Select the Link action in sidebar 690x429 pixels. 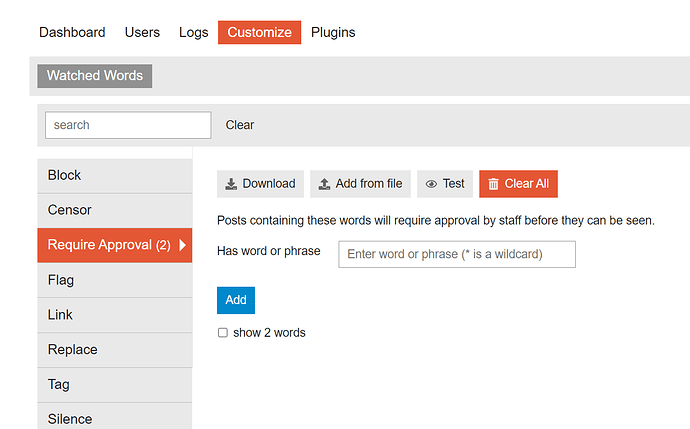coord(115,315)
